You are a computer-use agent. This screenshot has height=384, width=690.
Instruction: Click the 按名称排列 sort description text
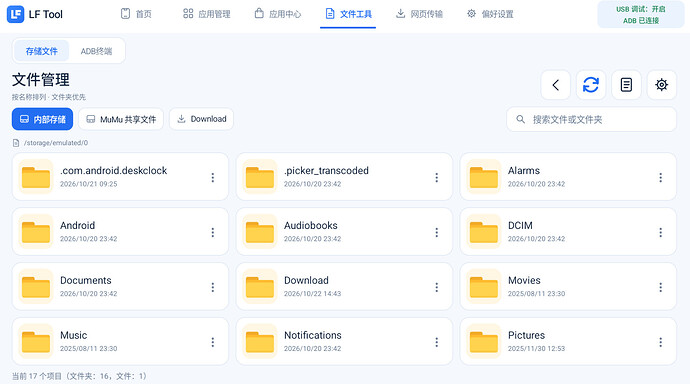click(x=49, y=97)
